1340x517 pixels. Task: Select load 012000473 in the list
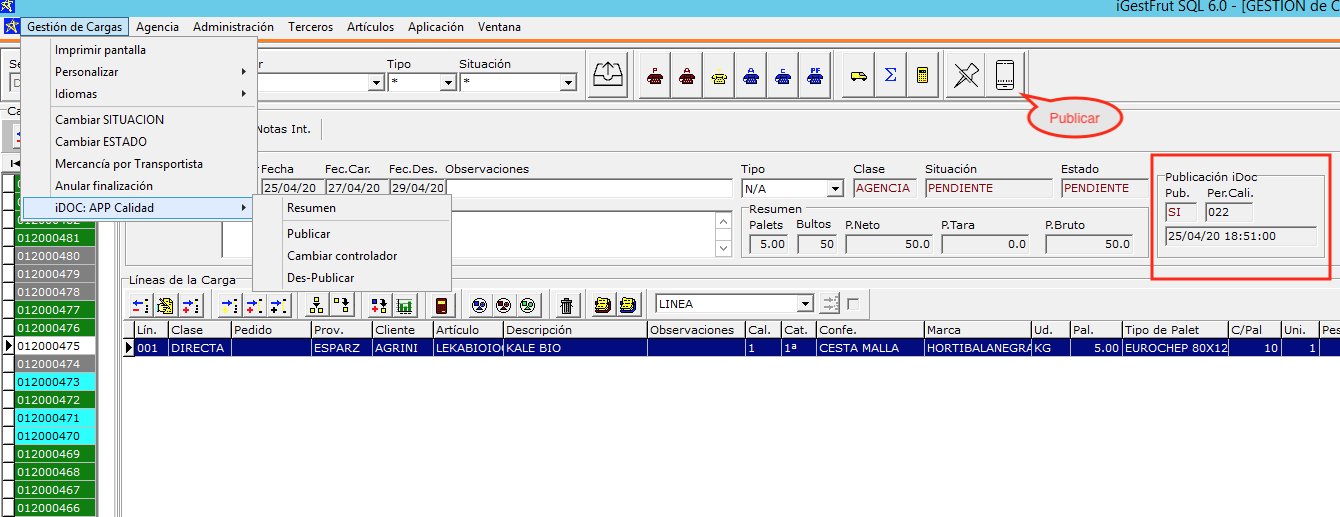(x=48, y=382)
